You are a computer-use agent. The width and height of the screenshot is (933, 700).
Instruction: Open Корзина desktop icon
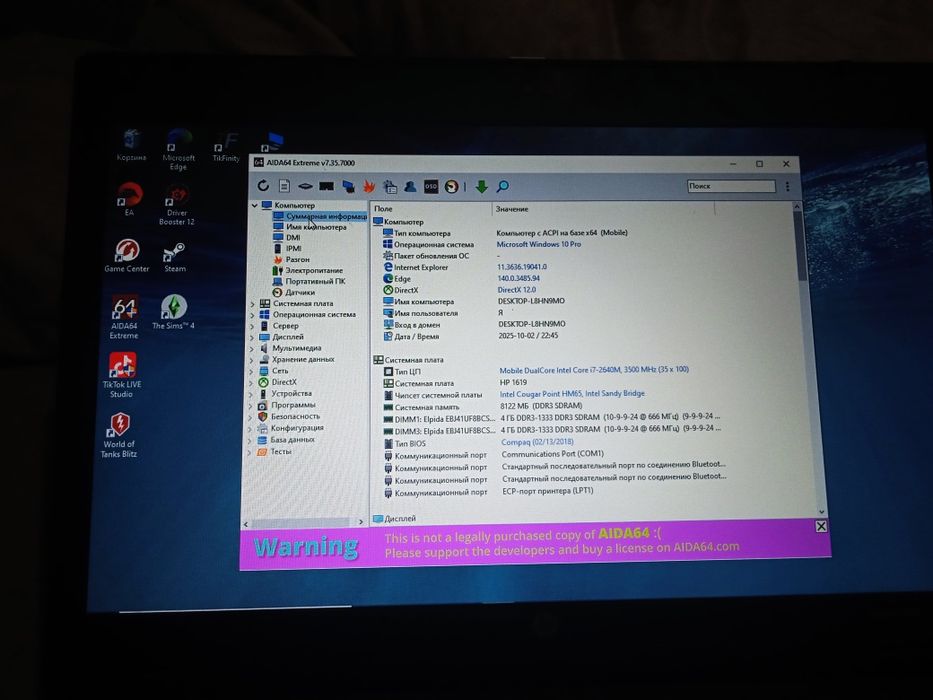click(132, 145)
